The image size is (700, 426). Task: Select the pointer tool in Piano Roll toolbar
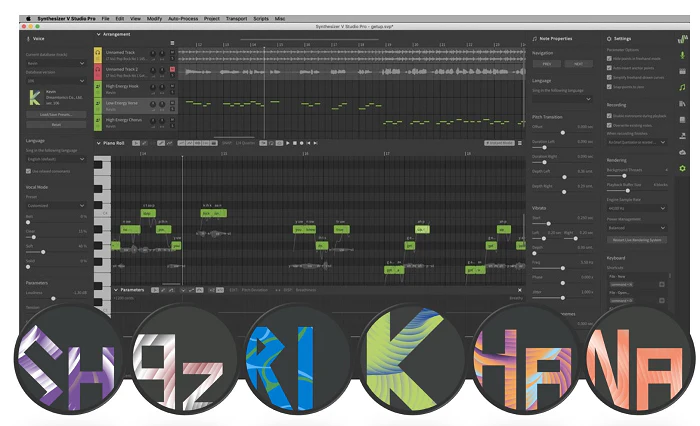136,143
